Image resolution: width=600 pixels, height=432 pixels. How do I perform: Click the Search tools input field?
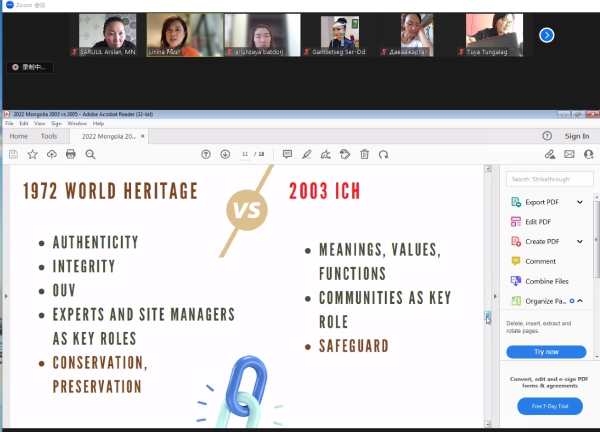coord(548,179)
